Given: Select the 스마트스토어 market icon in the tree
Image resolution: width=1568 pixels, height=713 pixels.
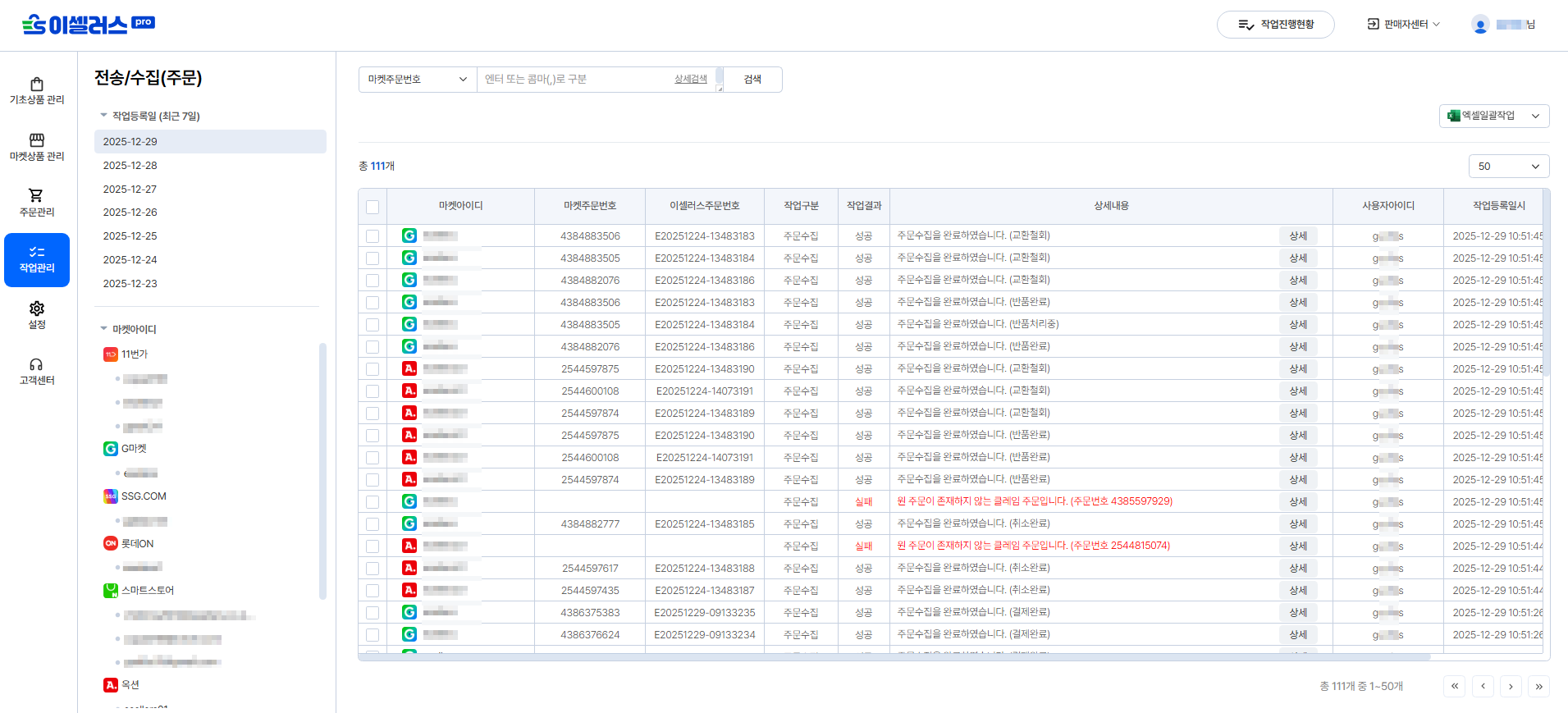Looking at the screenshot, I should (111, 591).
